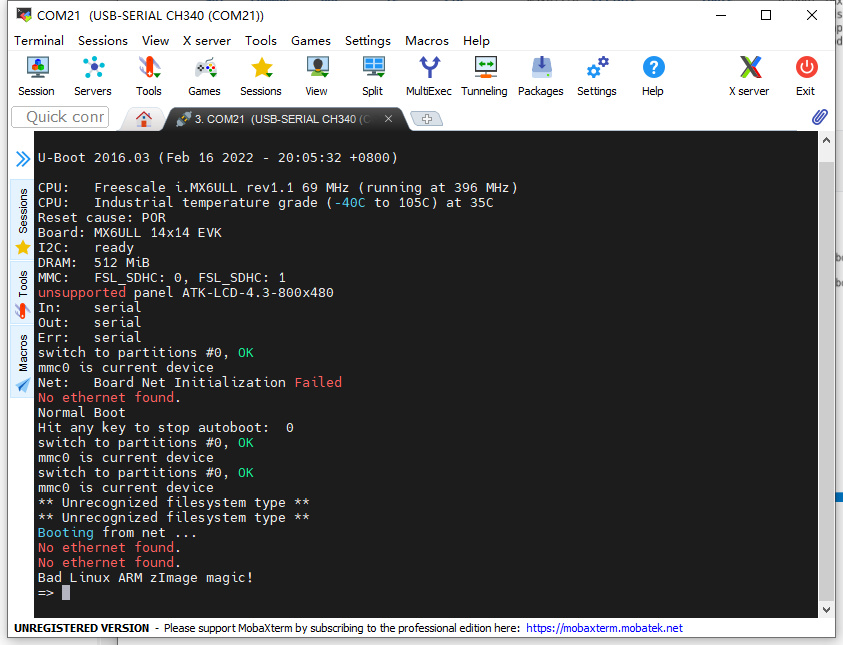Open a new tab with the plus button
The height and width of the screenshot is (645, 843).
[426, 119]
